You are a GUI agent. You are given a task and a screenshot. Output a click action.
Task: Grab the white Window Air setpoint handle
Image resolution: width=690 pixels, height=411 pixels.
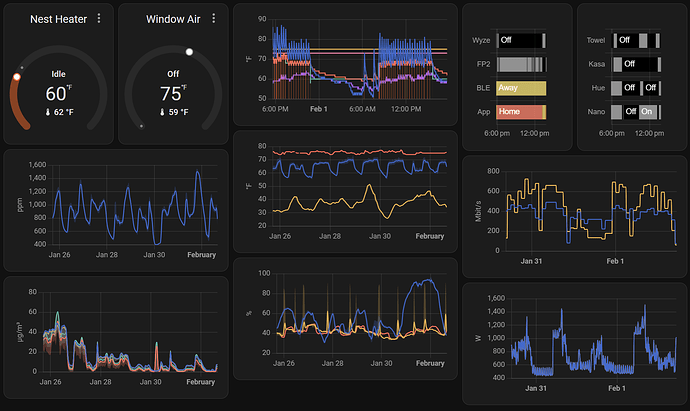189,52
